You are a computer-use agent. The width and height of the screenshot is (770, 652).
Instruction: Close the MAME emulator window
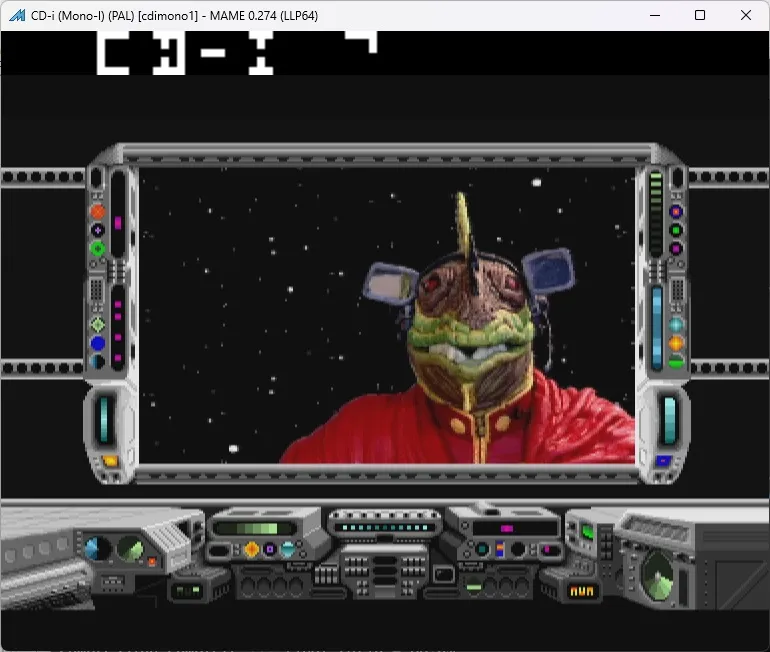745,15
